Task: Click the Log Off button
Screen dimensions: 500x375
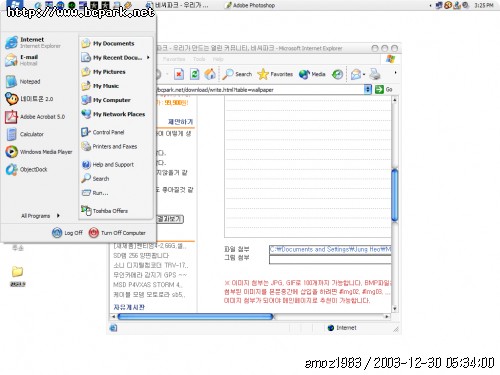Action: click(x=67, y=233)
